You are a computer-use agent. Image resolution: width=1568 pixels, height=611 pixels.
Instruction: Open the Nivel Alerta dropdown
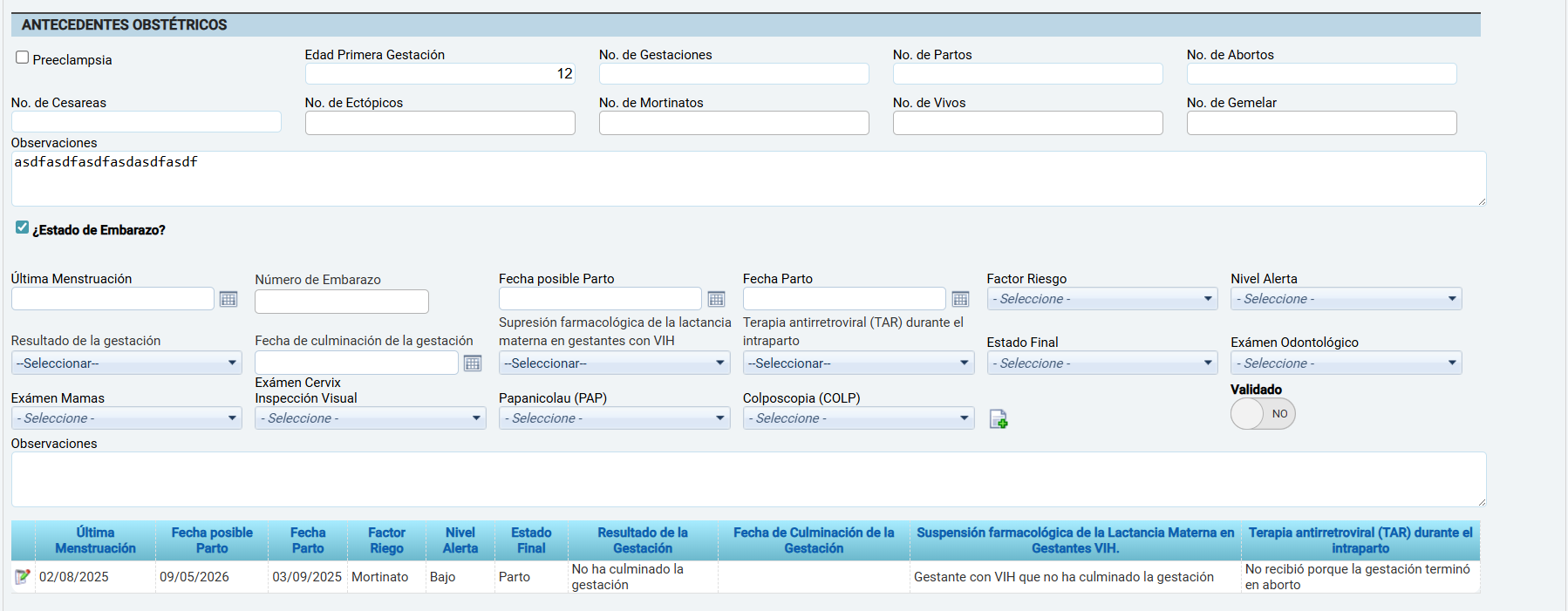click(x=1346, y=299)
